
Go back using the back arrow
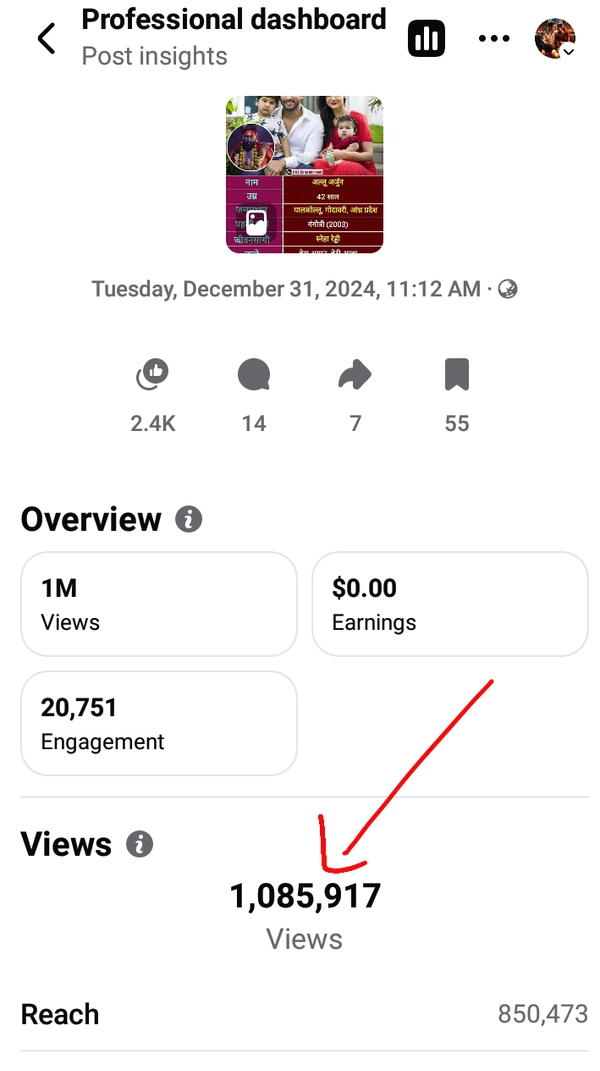click(x=46, y=39)
